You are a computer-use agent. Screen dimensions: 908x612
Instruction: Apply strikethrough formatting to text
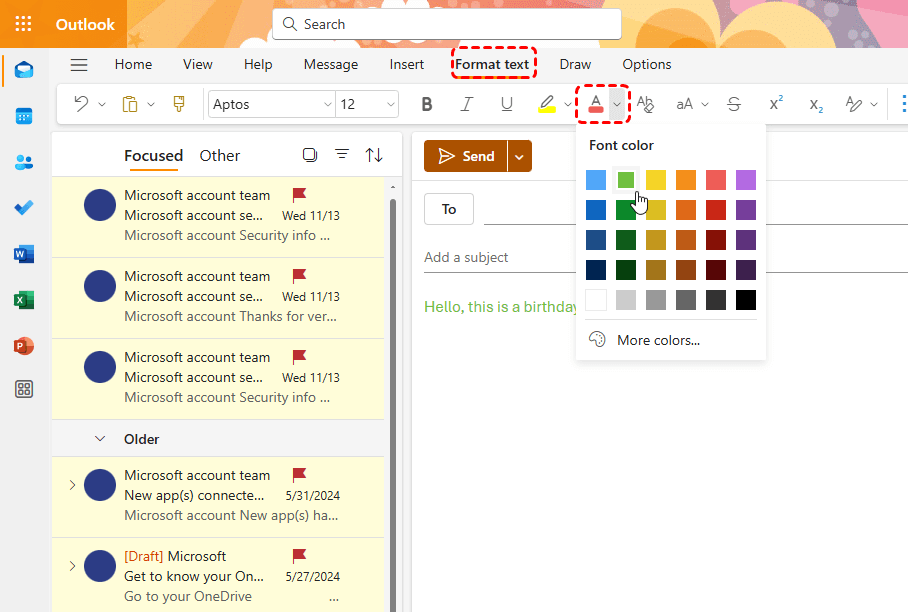click(734, 104)
